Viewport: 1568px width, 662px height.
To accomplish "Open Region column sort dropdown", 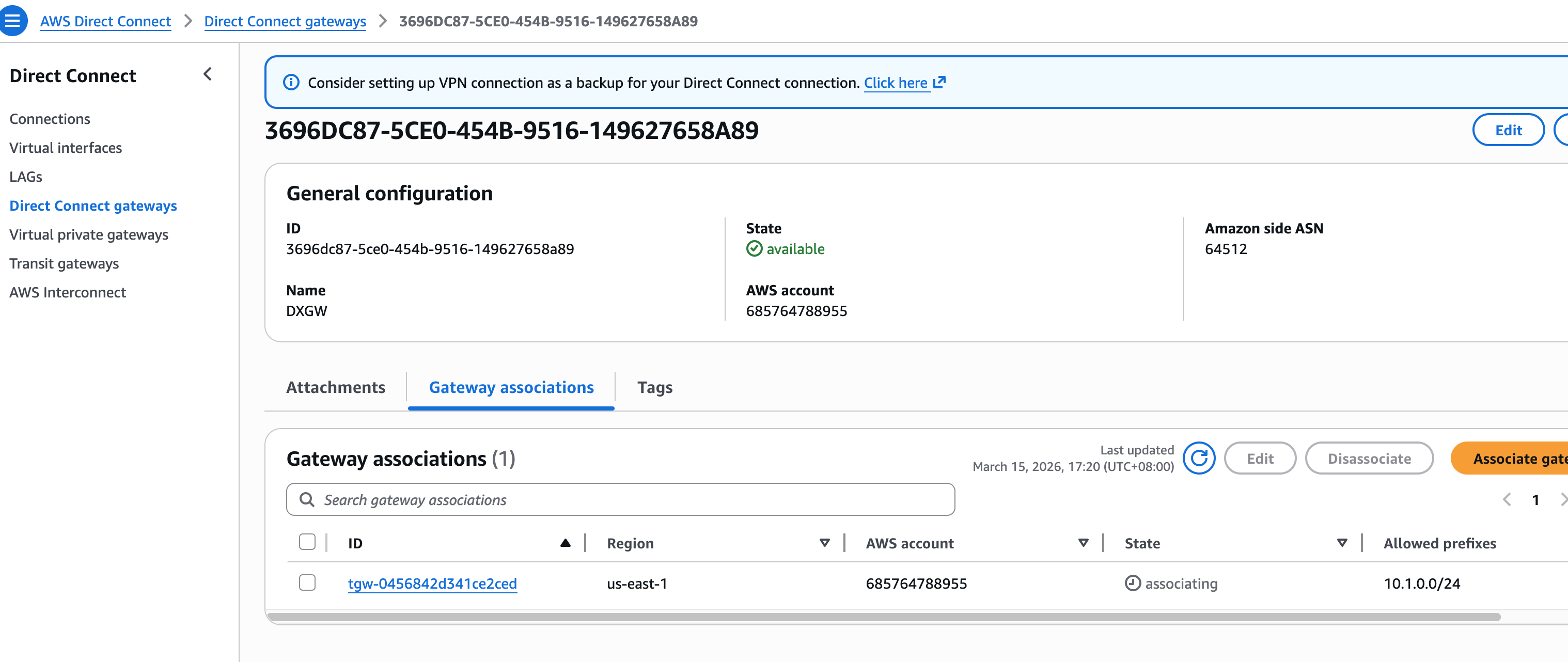I will (x=824, y=543).
